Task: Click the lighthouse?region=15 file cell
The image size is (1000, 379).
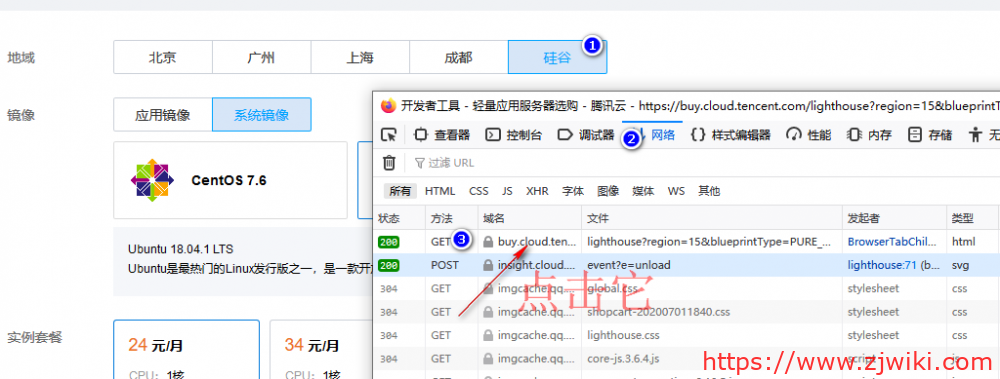Action: 710,242
